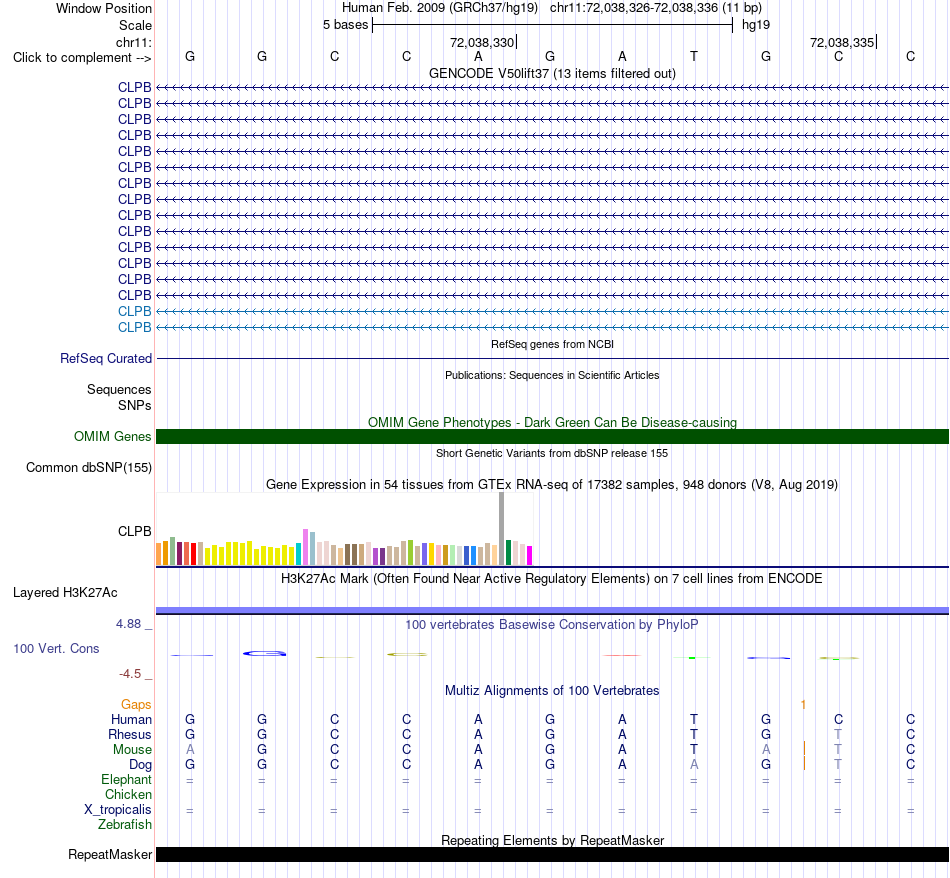Viewport: 950px width, 878px height.
Task: Click the -4.5 lower conservation scale value
Action: coord(130,674)
